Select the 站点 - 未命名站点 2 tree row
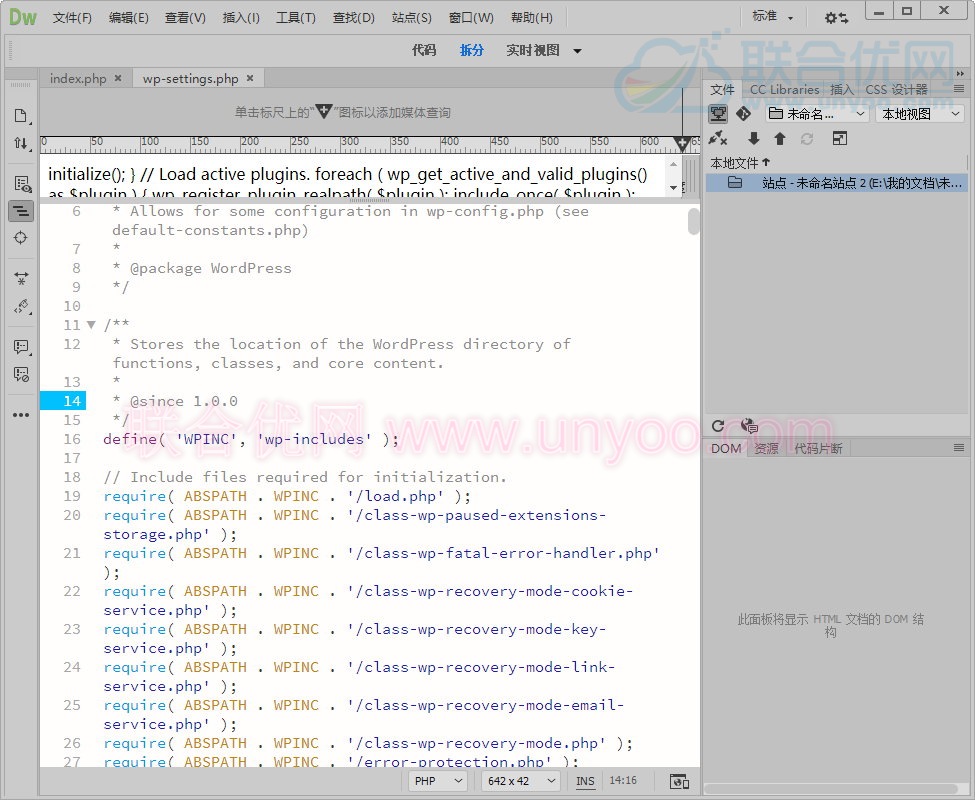The width and height of the screenshot is (975, 800). coord(837,183)
